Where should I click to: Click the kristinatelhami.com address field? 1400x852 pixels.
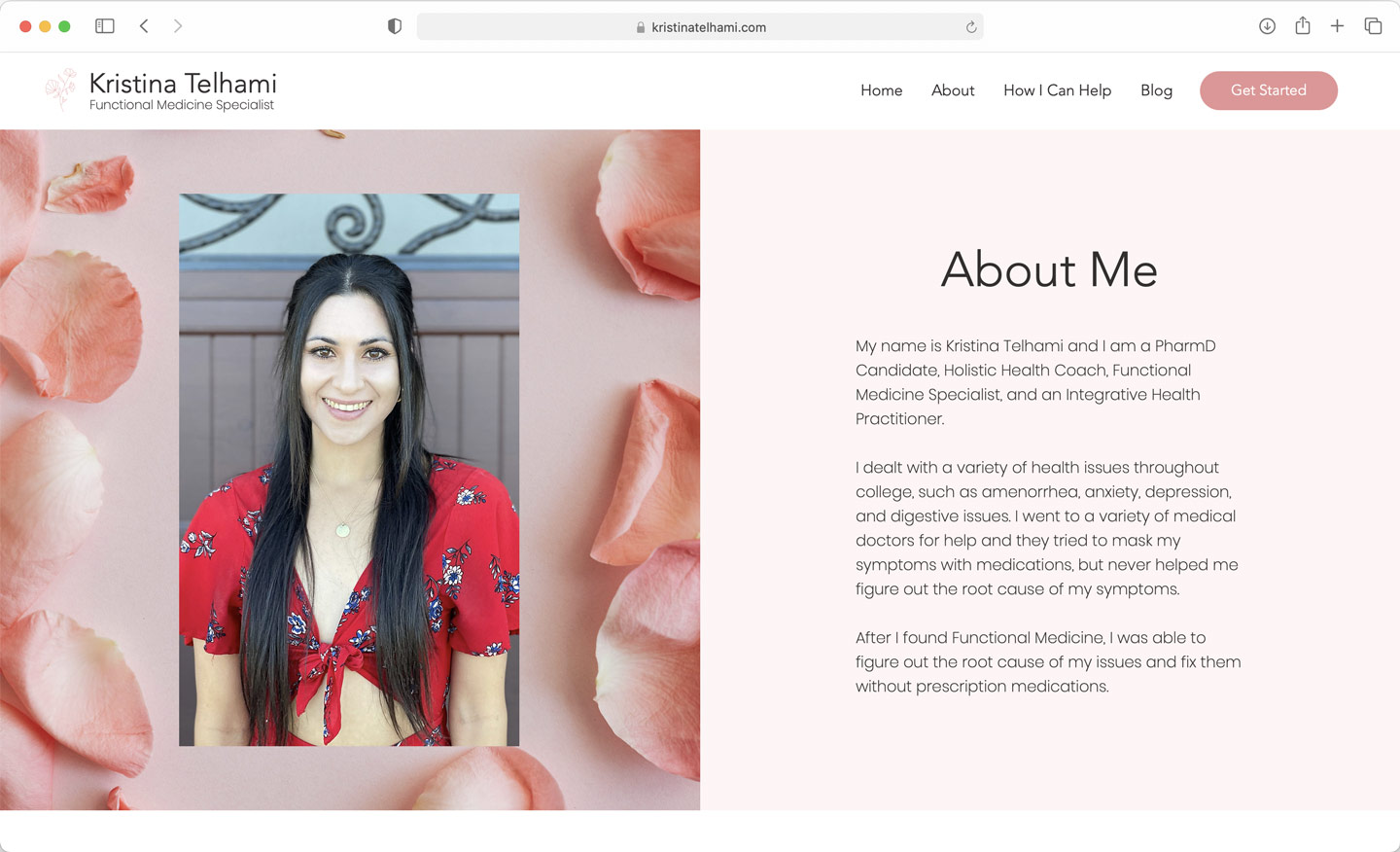[x=700, y=27]
